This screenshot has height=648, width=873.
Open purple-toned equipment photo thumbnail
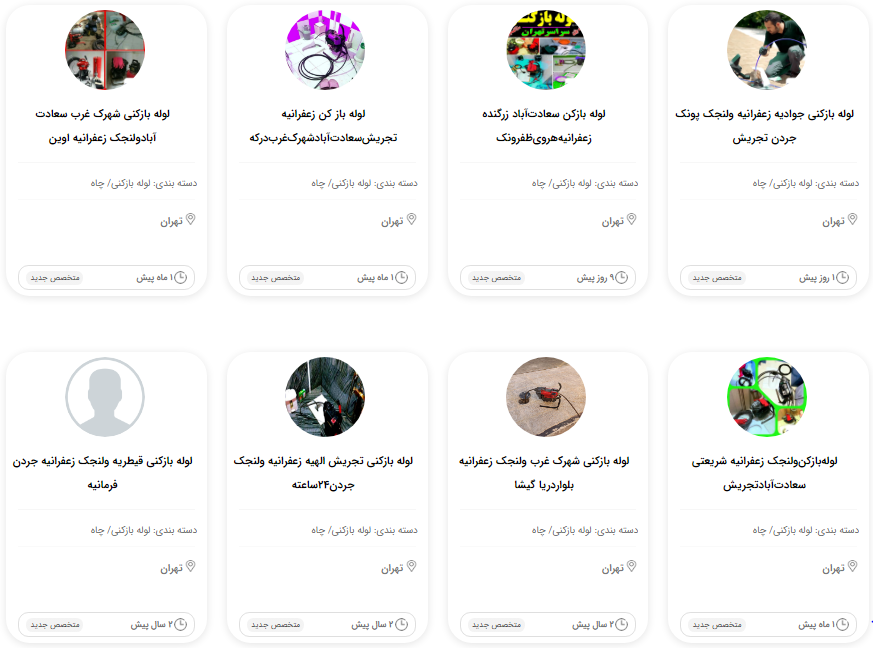(x=325, y=50)
